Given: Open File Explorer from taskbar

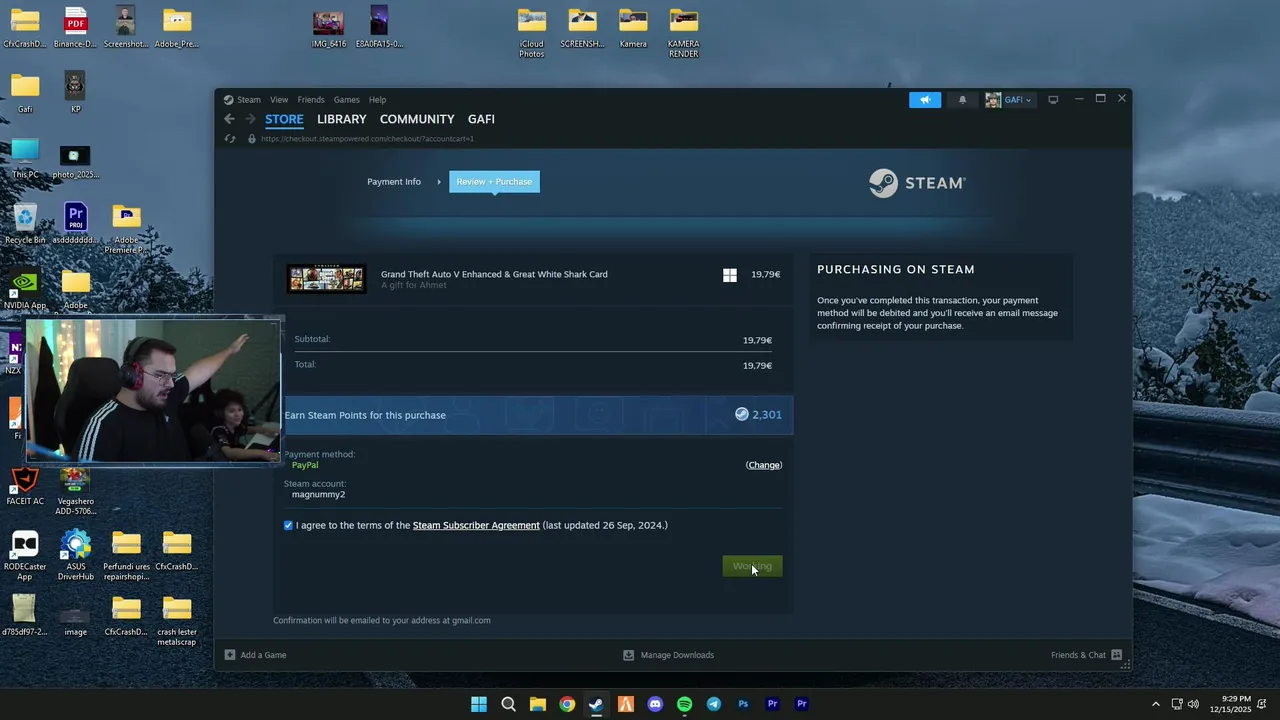Looking at the screenshot, I should click(537, 704).
